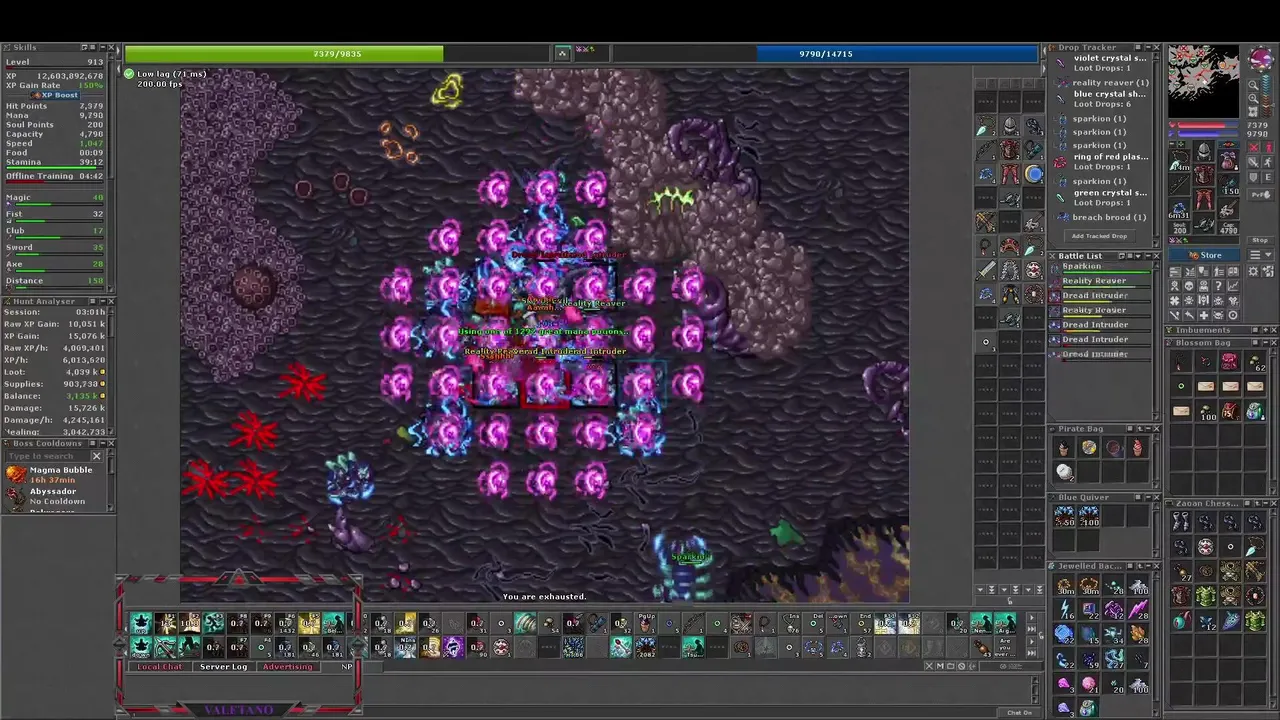Toggle the shield secure mode button
The image size is (1280, 720).
coord(1254,177)
